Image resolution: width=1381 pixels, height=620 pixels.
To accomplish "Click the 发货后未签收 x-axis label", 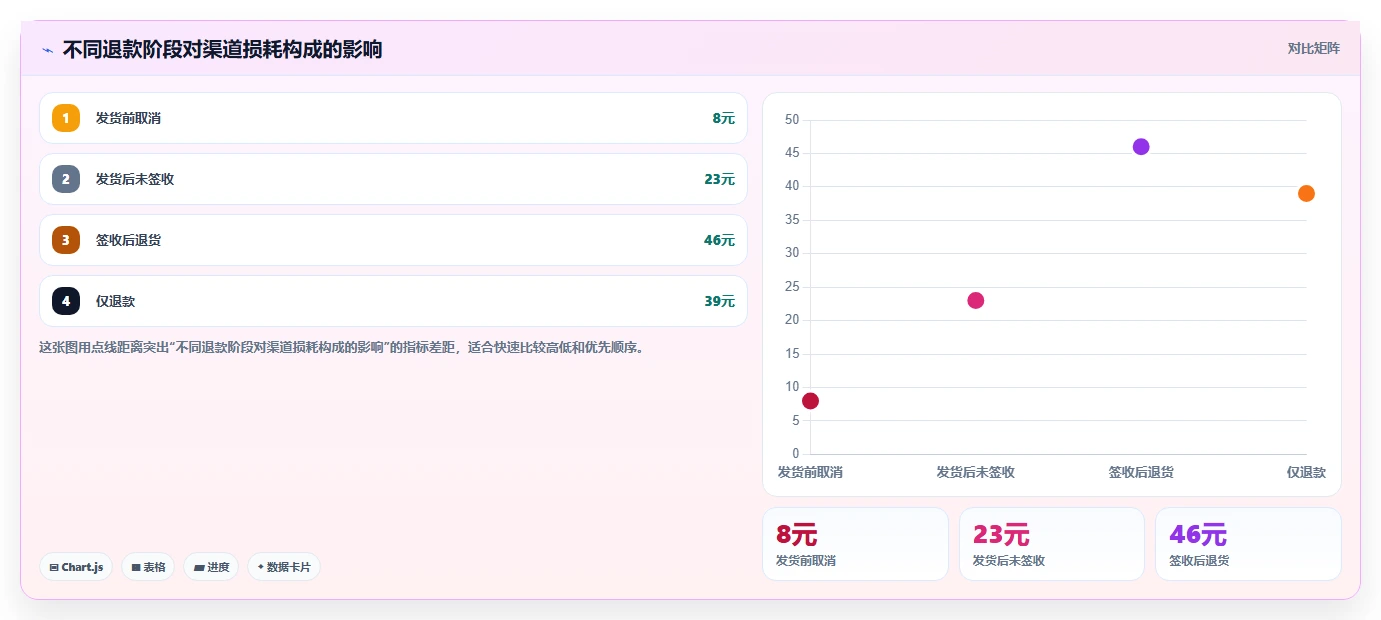I will click(976, 472).
